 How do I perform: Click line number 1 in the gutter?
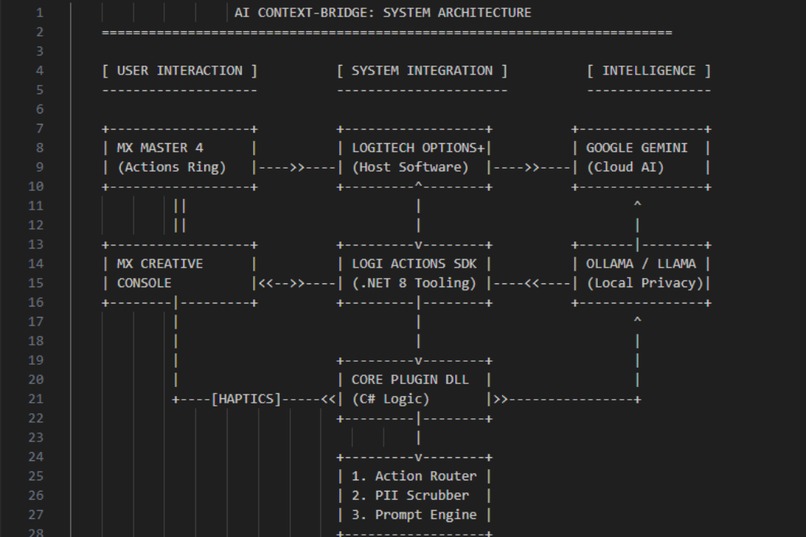click(40, 12)
